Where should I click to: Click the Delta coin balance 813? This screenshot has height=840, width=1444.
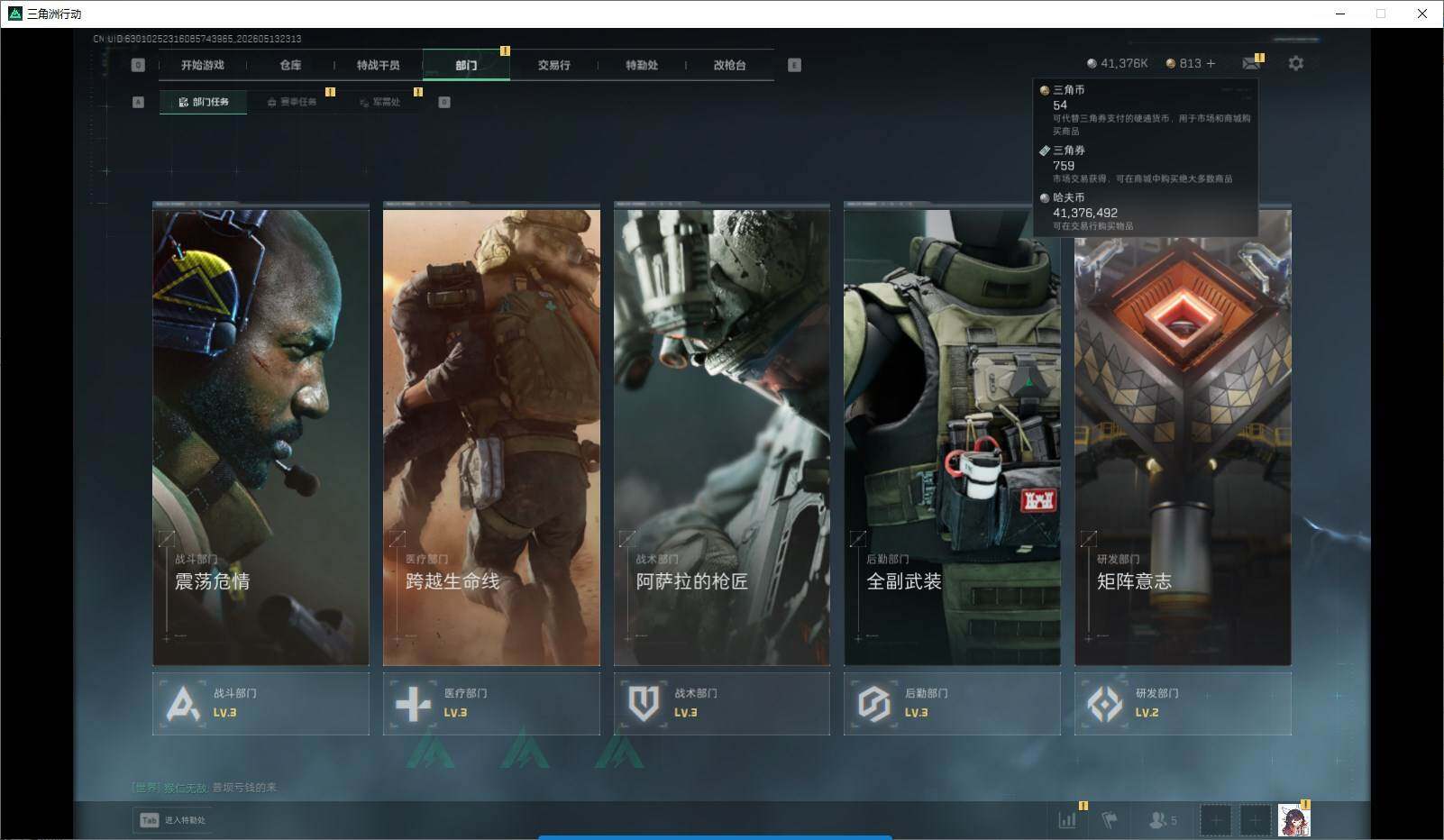[x=1184, y=63]
